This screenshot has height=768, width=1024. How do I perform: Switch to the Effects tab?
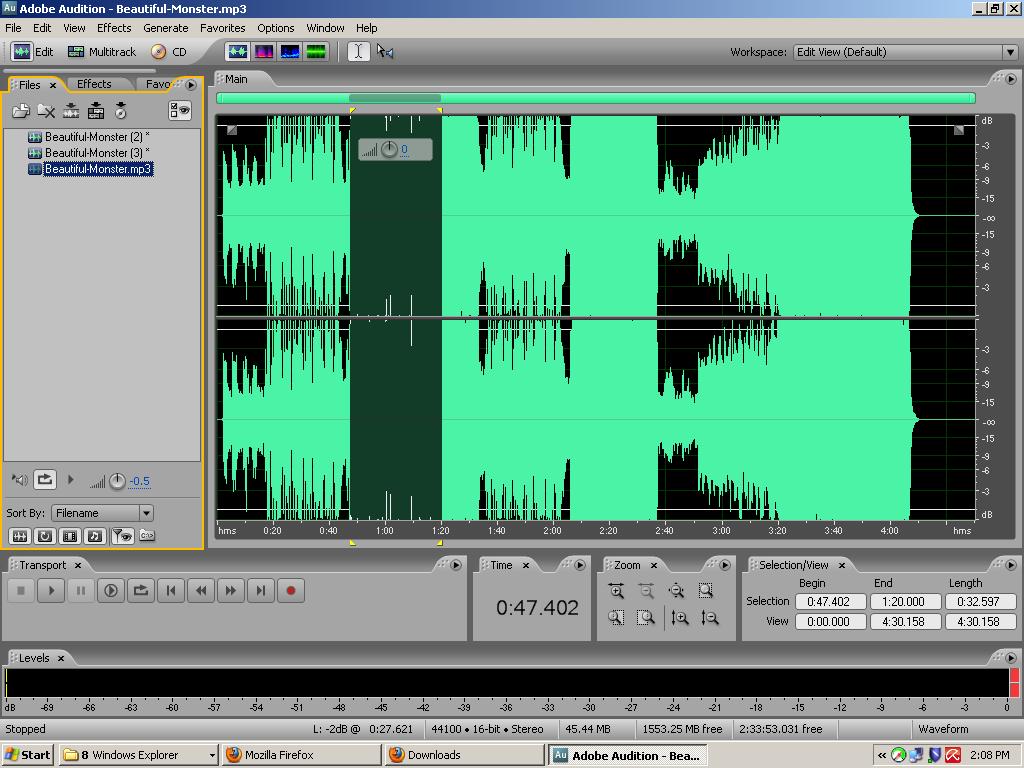(94, 84)
